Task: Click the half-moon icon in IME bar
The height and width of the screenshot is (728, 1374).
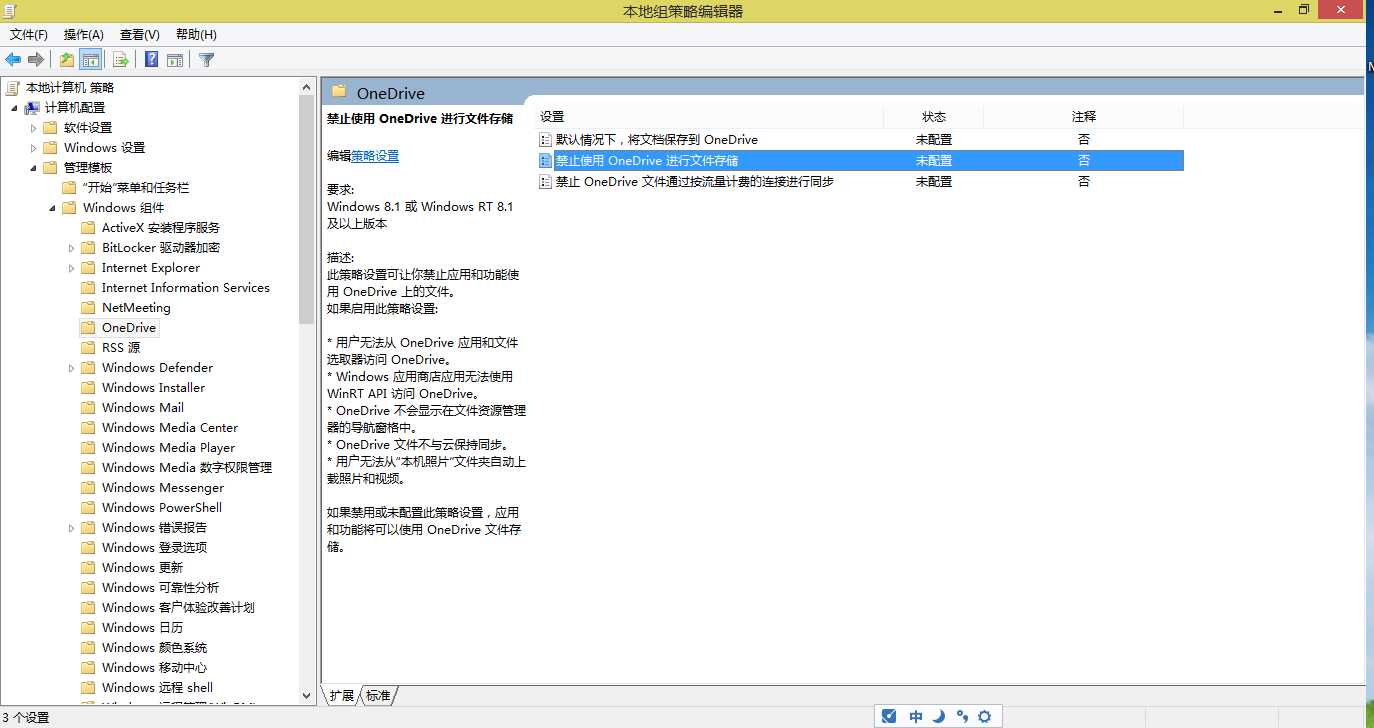Action: (939, 716)
